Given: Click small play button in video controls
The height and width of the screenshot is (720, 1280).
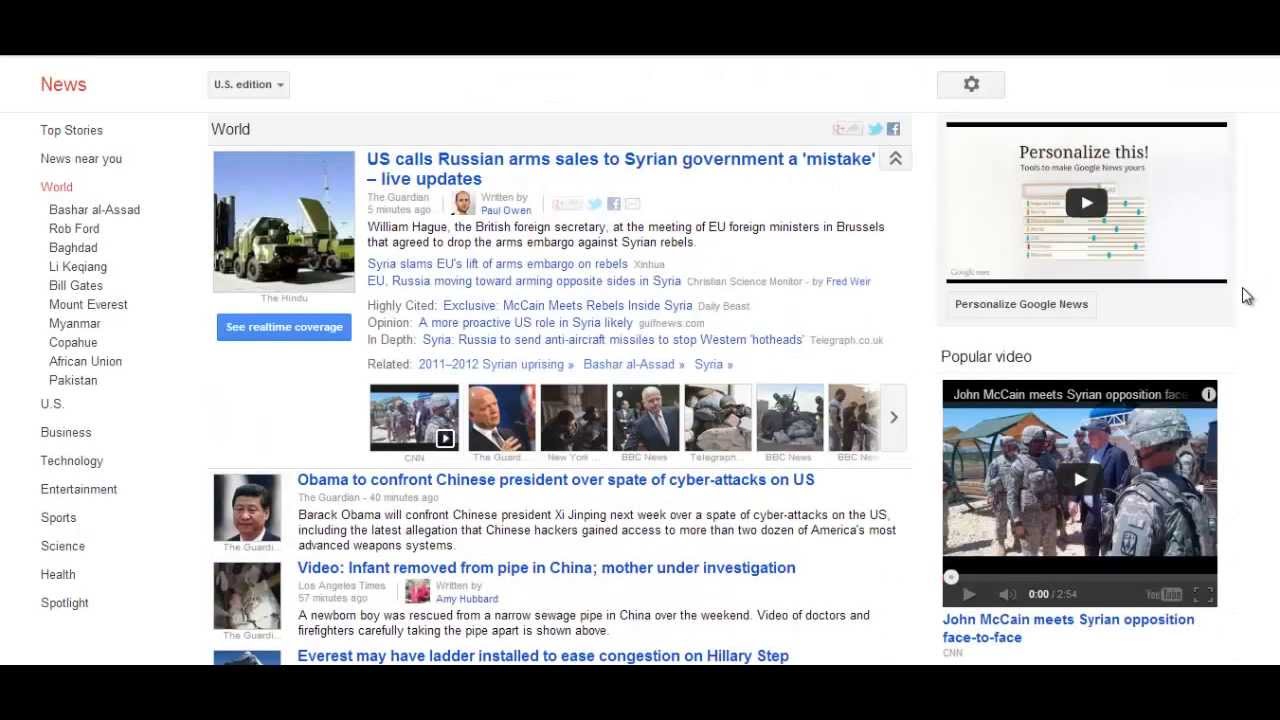Looking at the screenshot, I should [x=968, y=594].
